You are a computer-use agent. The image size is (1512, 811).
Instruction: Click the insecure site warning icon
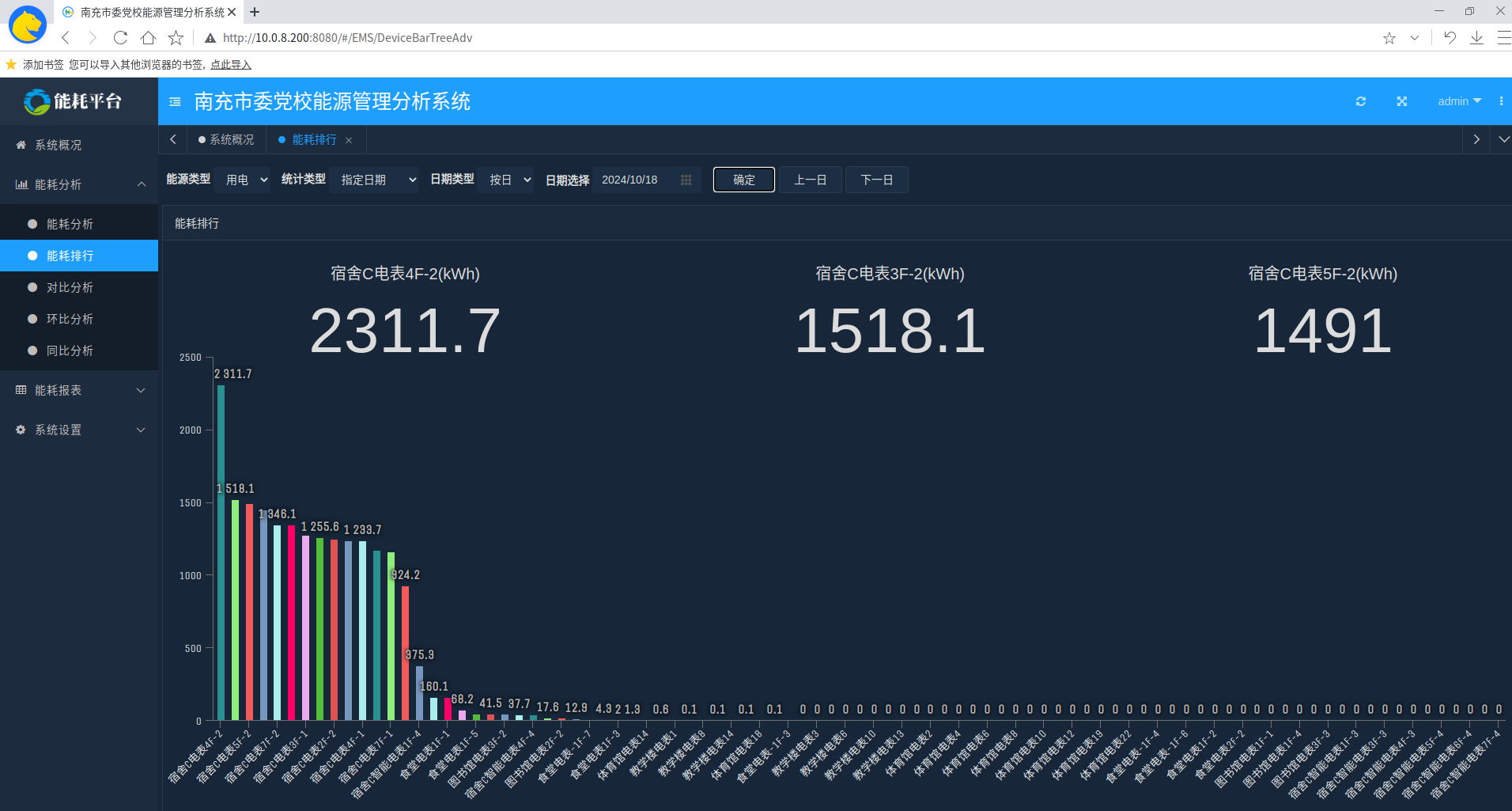point(210,38)
